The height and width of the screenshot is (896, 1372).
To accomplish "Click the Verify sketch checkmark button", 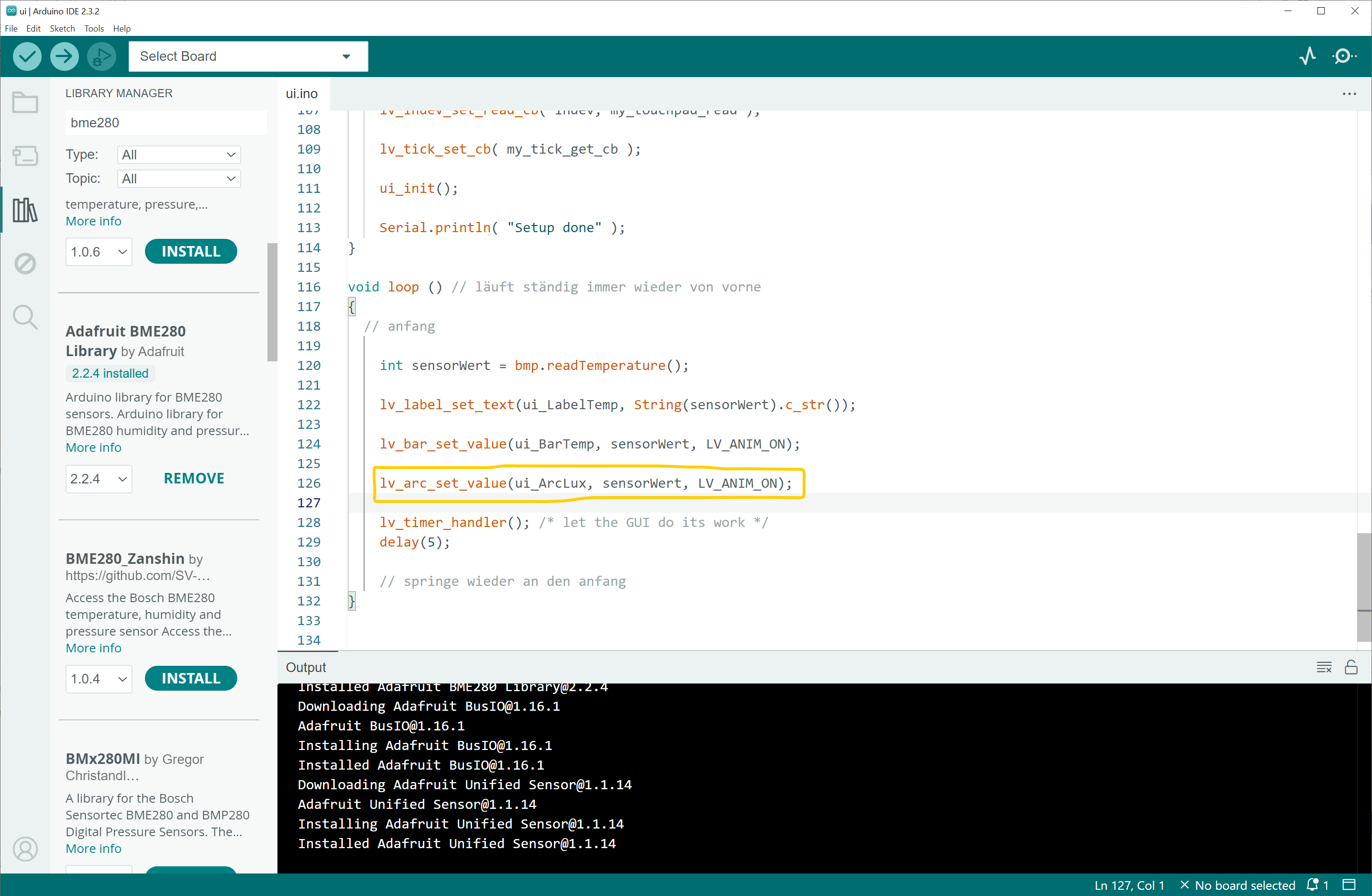I will click(27, 56).
